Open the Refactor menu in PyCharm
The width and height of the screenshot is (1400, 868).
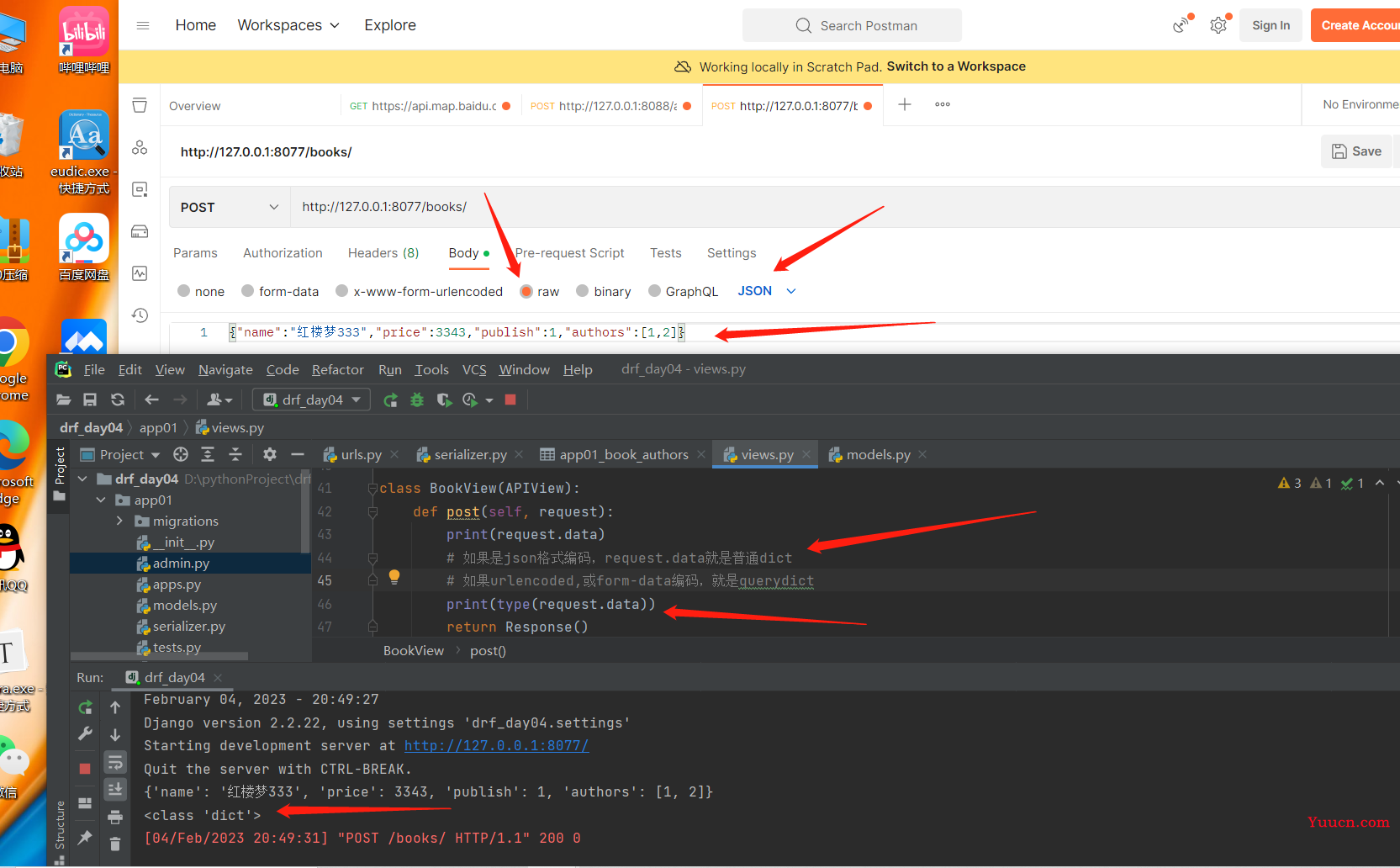pyautogui.click(x=337, y=370)
